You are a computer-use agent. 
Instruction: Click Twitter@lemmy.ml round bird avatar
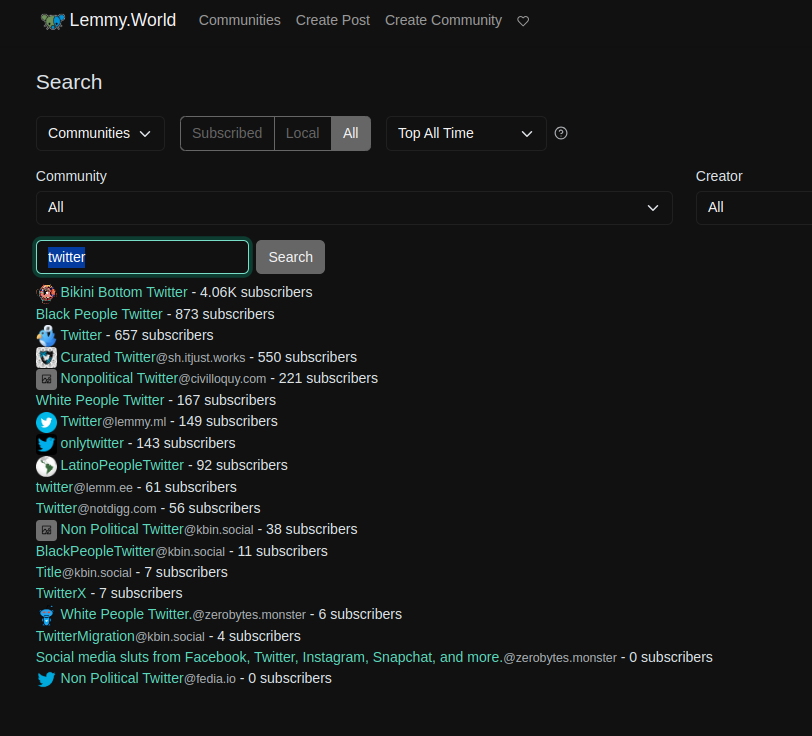(x=46, y=422)
